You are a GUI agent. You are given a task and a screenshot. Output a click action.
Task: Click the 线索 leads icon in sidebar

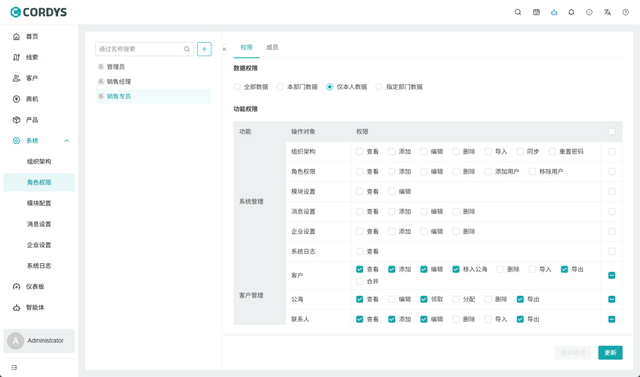(16, 57)
